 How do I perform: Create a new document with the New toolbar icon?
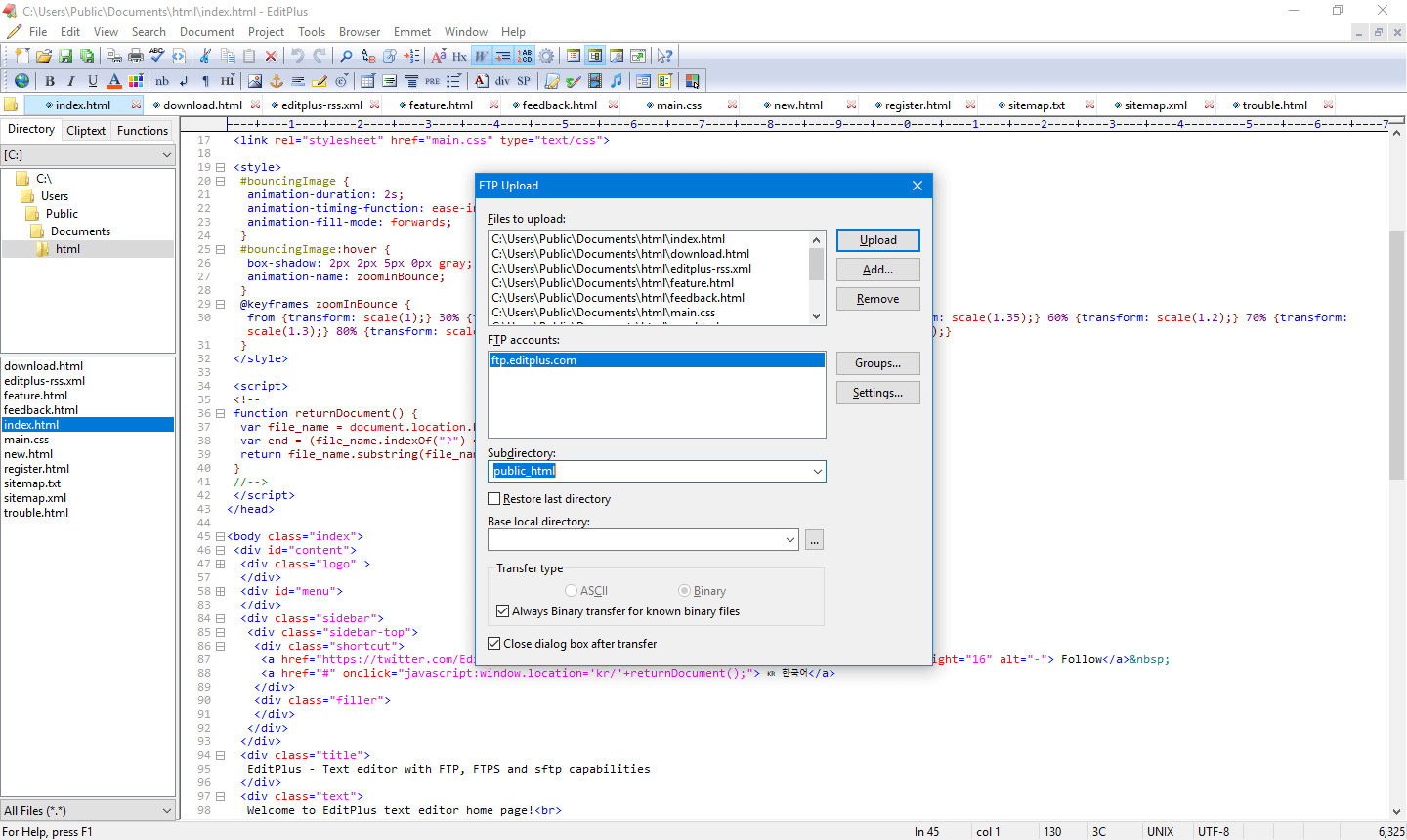point(22,56)
